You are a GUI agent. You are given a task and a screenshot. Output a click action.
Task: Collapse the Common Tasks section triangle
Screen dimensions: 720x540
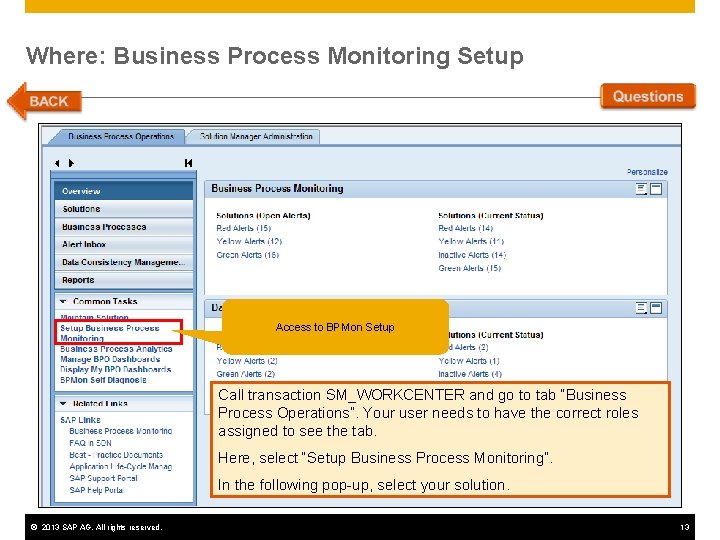point(63,302)
